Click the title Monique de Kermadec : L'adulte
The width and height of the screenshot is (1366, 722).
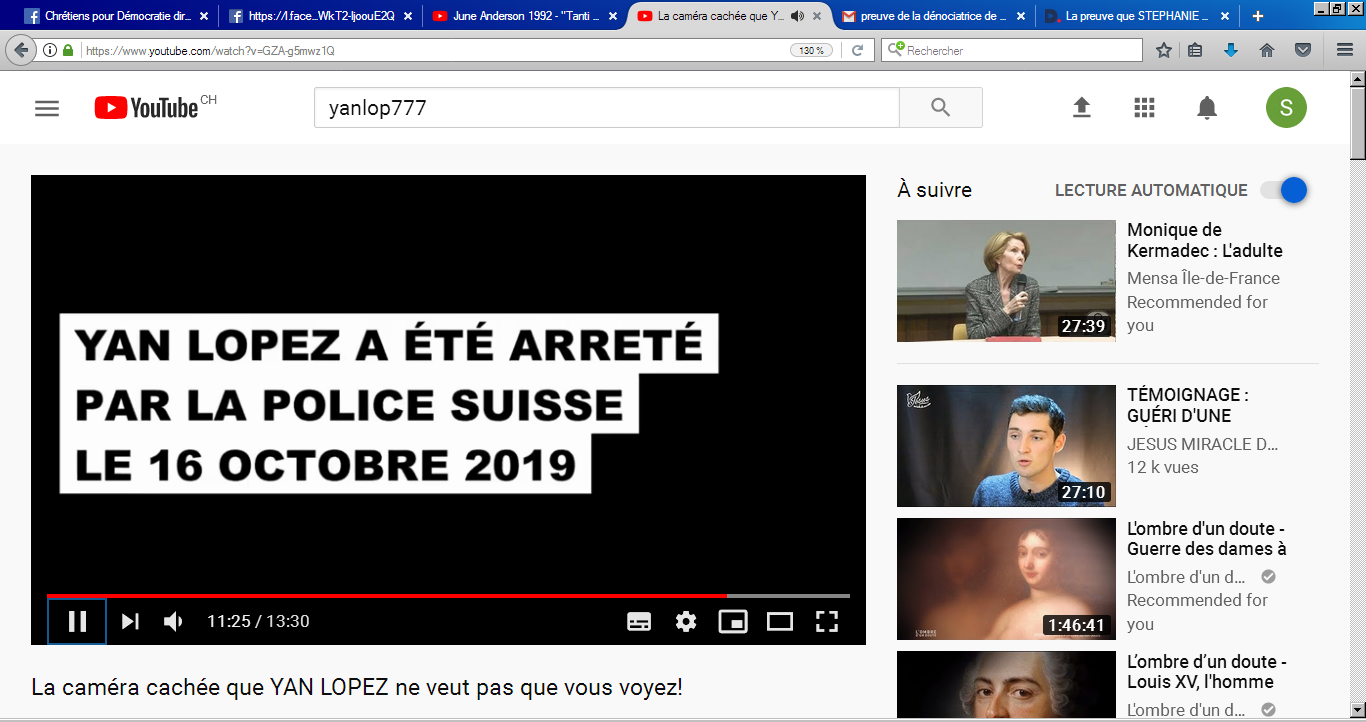[x=1205, y=240]
